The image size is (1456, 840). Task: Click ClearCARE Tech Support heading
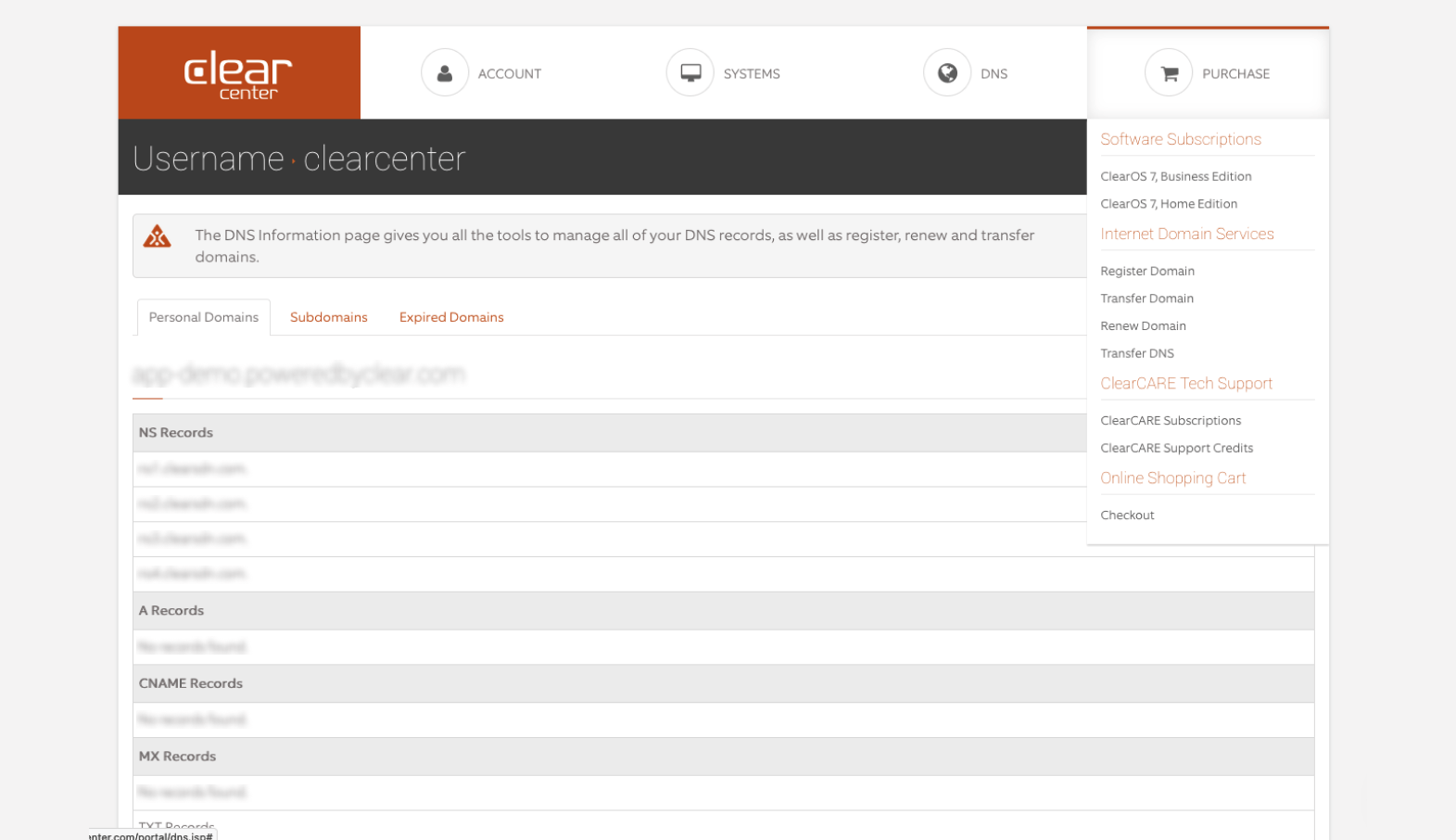tap(1186, 384)
